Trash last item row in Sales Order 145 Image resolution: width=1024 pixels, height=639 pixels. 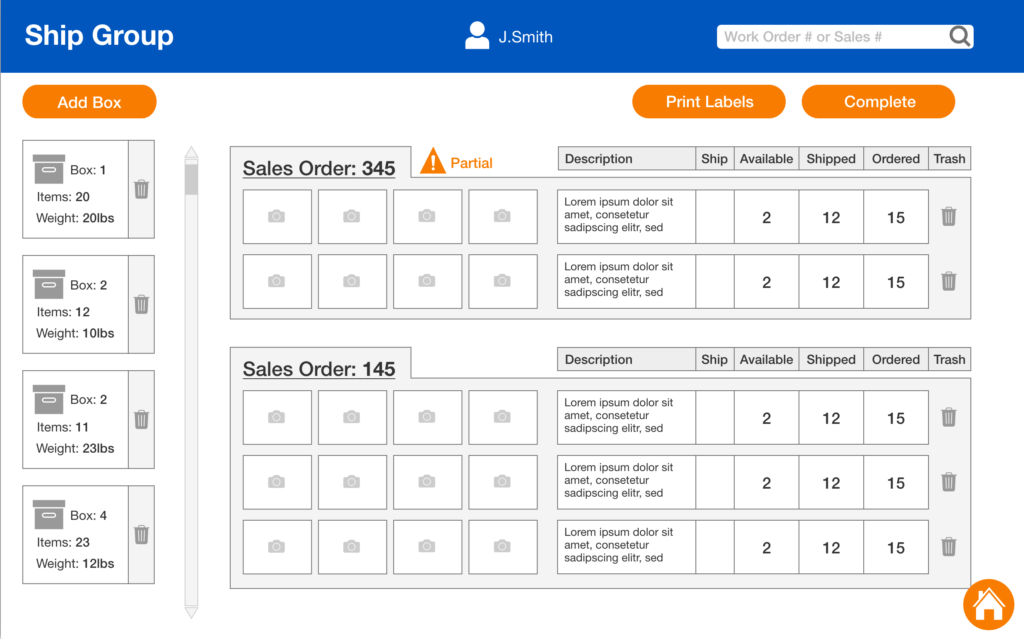click(948, 547)
